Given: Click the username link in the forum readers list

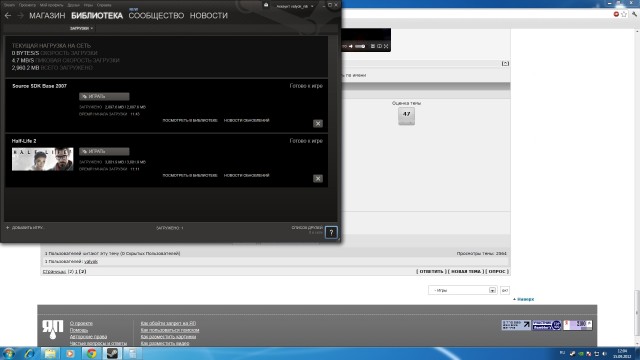Looking at the screenshot, I should pyautogui.click(x=91, y=262).
